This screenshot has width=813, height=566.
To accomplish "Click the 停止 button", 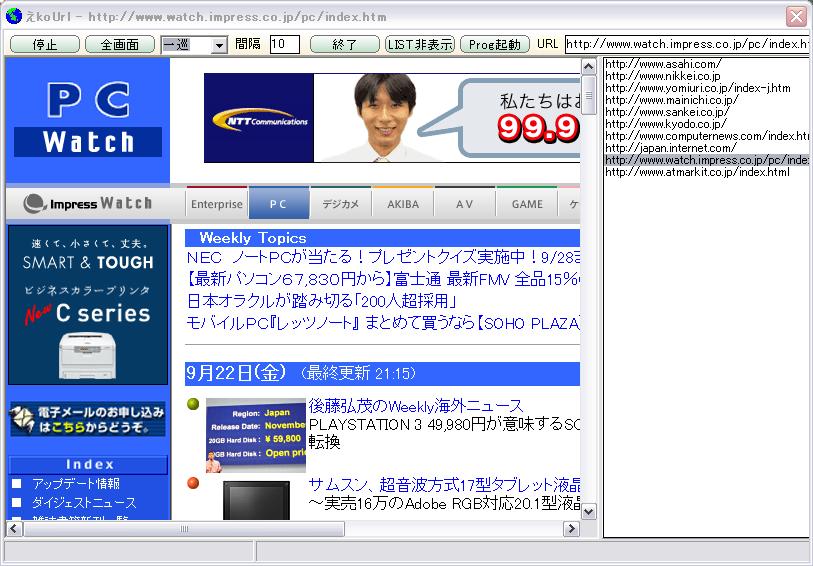I will [45, 45].
